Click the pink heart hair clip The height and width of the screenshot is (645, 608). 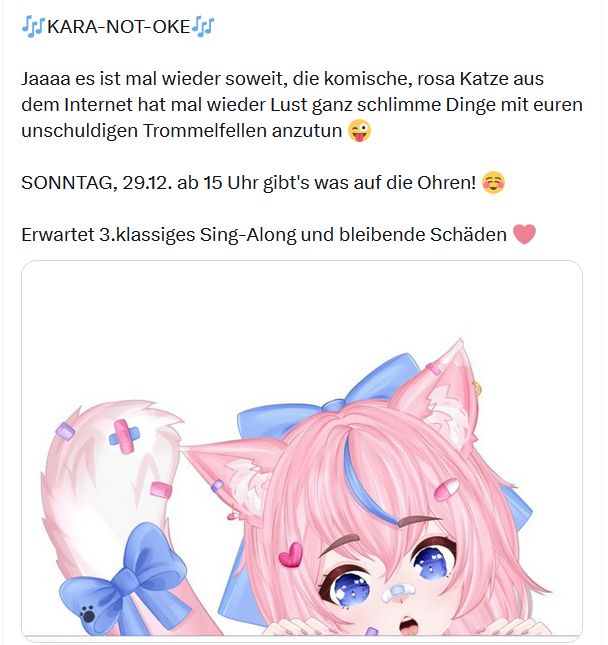pyautogui.click(x=291, y=555)
